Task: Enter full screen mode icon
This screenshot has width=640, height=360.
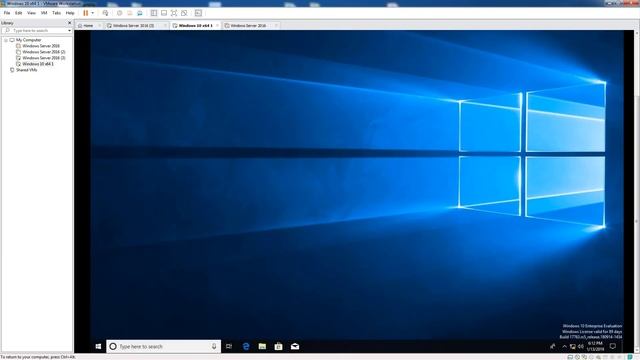Action: tap(174, 13)
